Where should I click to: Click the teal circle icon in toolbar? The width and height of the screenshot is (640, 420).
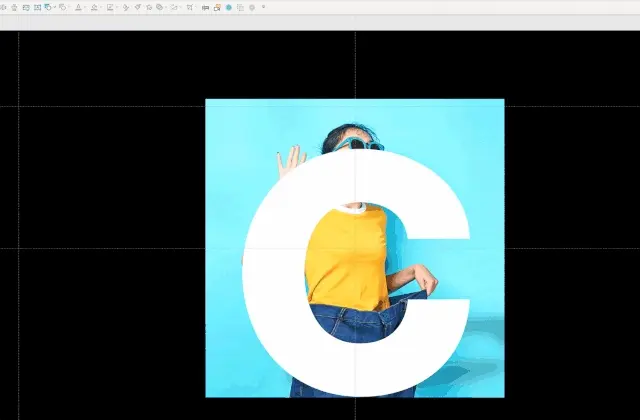click(229, 7)
